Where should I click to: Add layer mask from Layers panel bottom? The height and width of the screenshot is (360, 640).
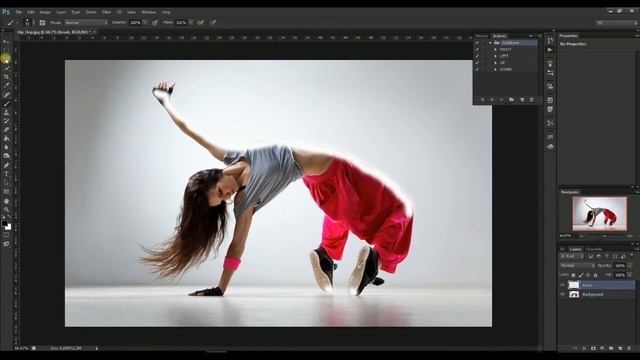coord(593,348)
